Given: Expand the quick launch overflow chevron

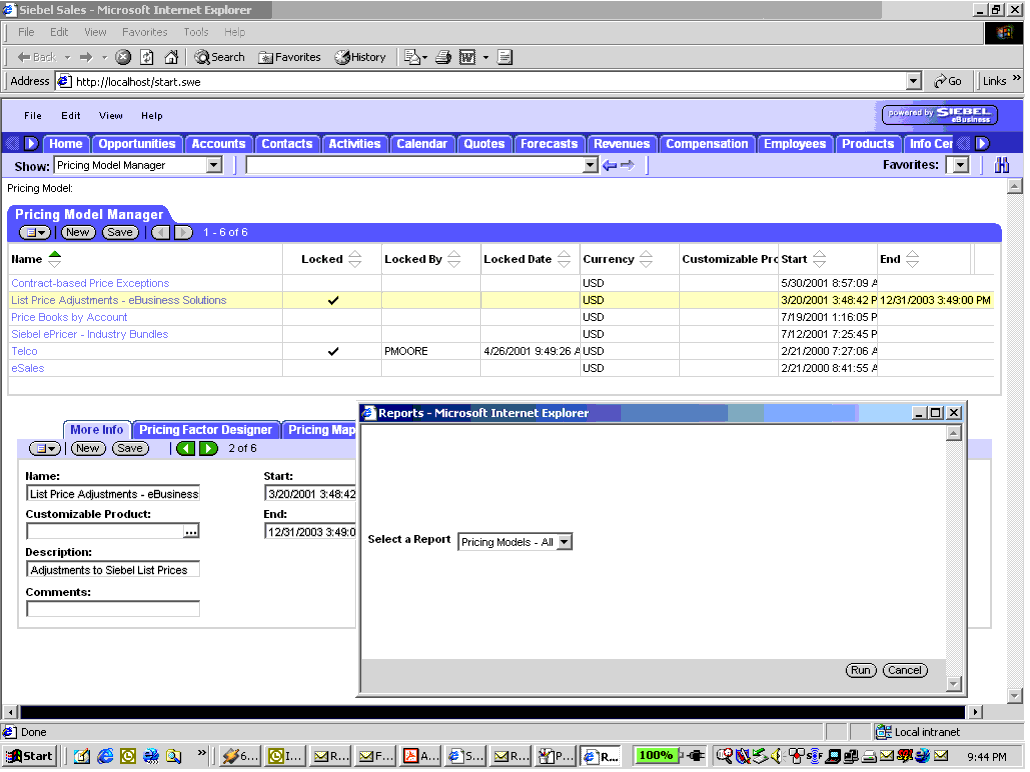Looking at the screenshot, I should click(x=201, y=753).
